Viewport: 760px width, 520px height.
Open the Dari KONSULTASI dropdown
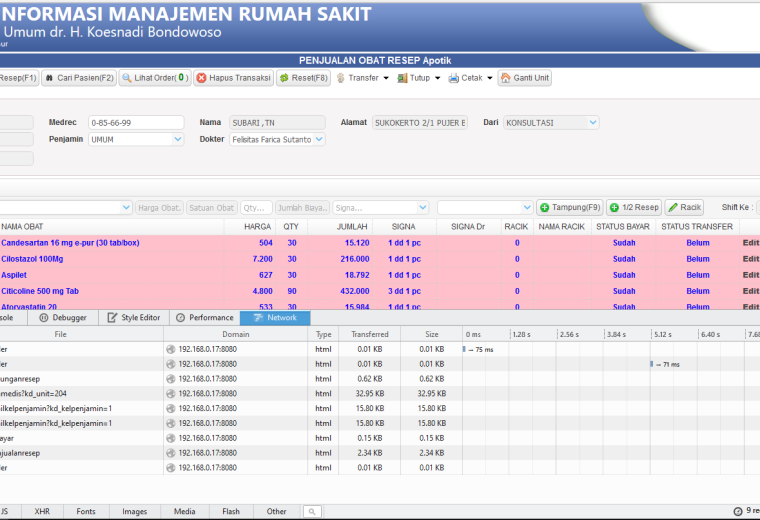tap(593, 123)
